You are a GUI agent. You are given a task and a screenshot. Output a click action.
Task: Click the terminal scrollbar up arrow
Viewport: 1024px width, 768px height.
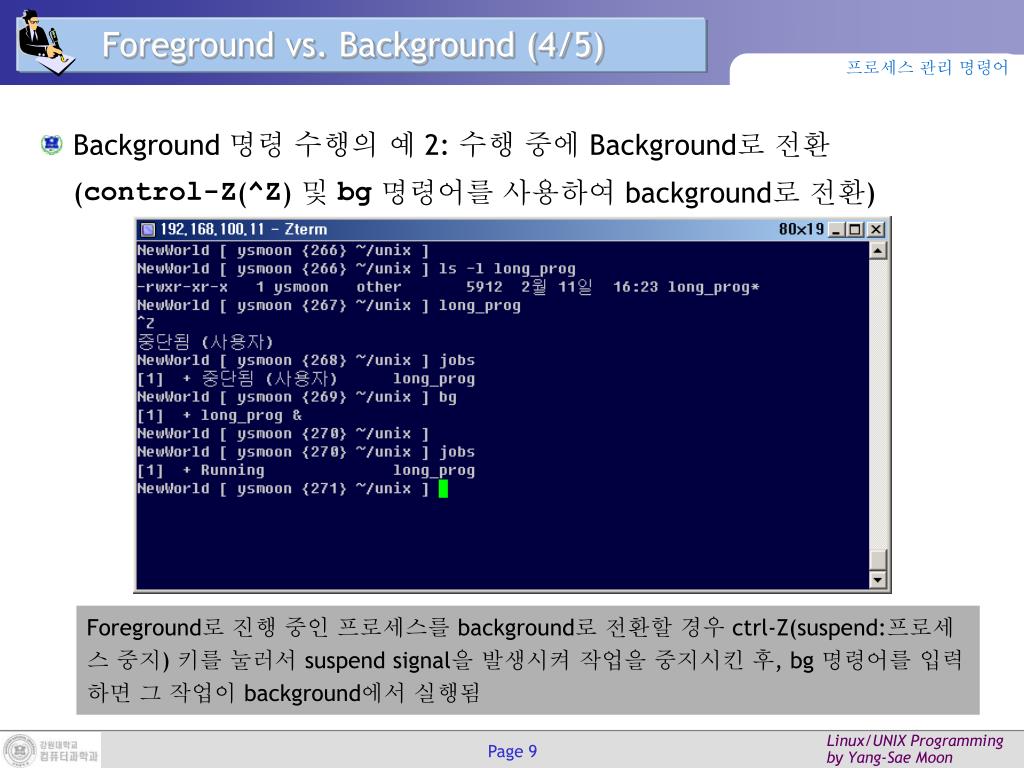click(878, 251)
